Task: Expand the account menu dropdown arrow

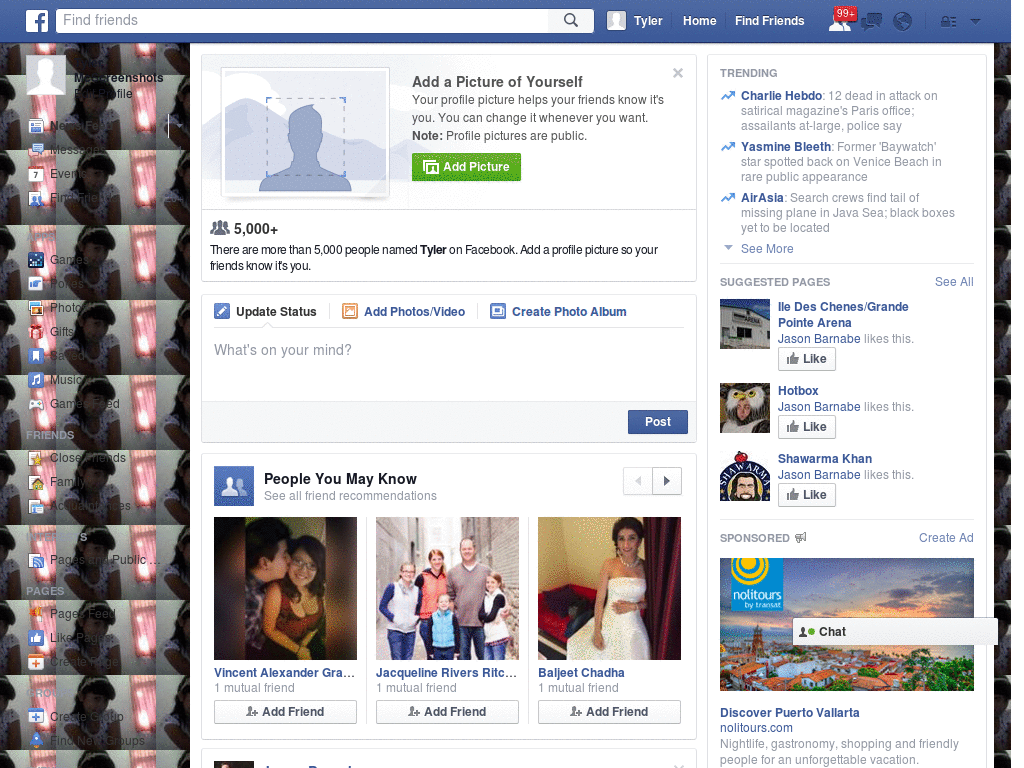Action: (x=976, y=21)
